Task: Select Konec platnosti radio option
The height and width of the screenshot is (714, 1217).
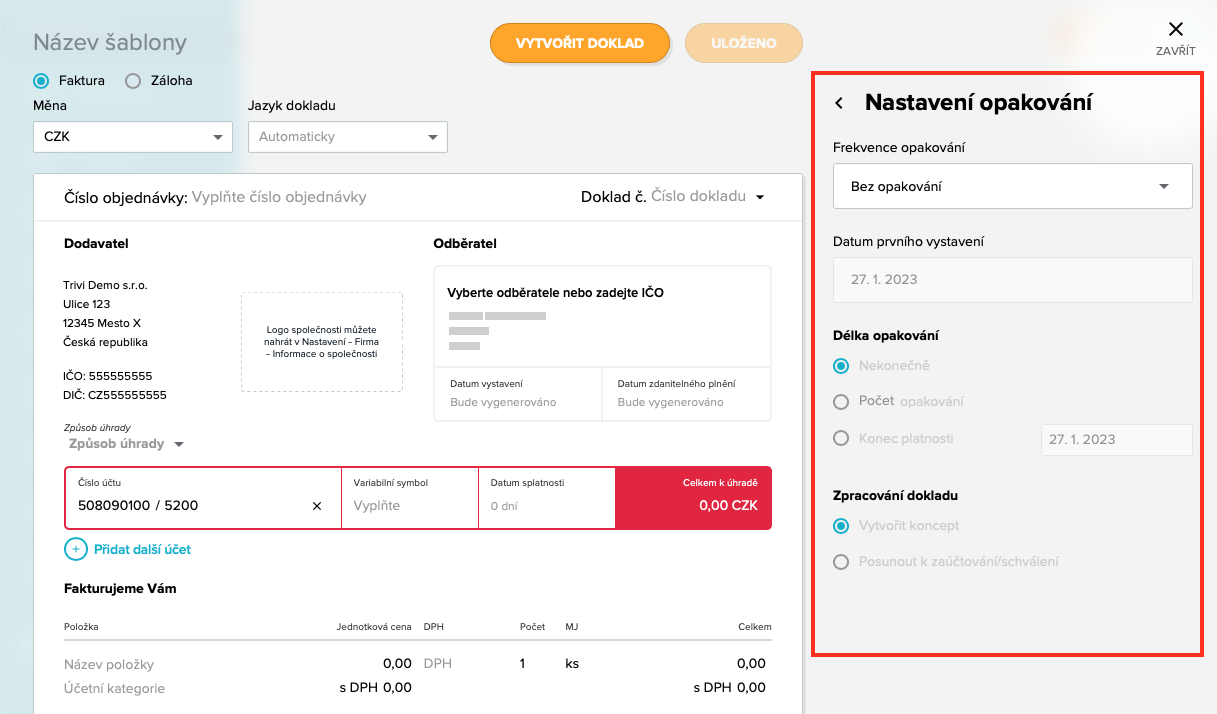Action: [x=841, y=438]
